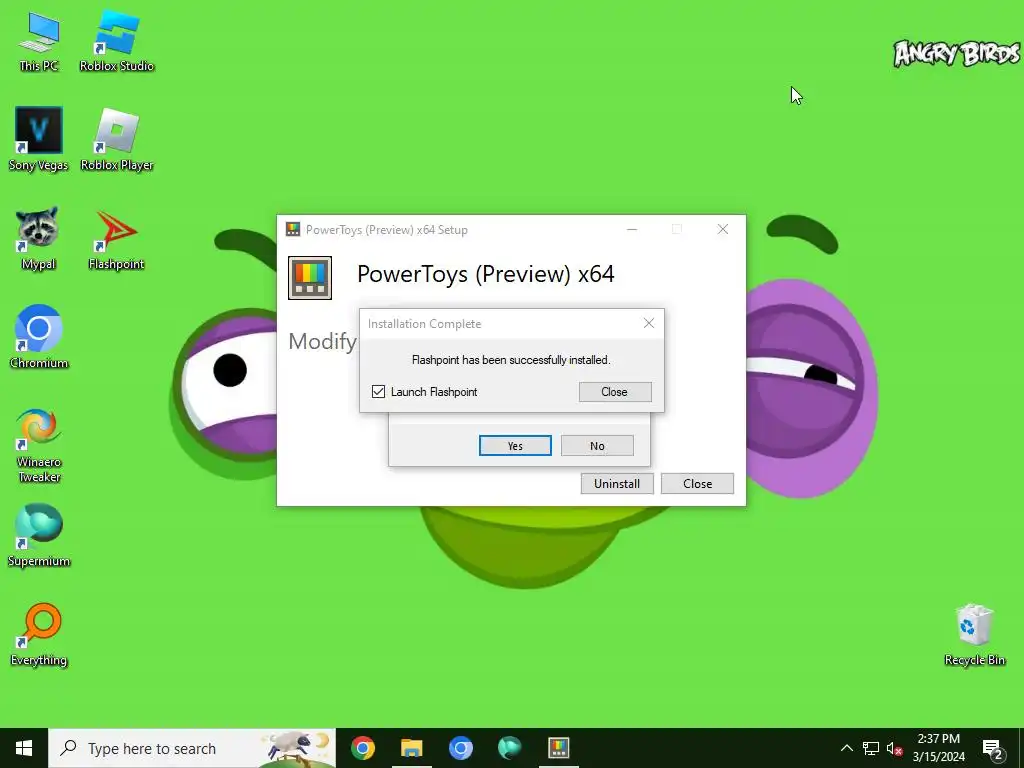
Task: Select the Everything search desktop icon
Action: [39, 635]
